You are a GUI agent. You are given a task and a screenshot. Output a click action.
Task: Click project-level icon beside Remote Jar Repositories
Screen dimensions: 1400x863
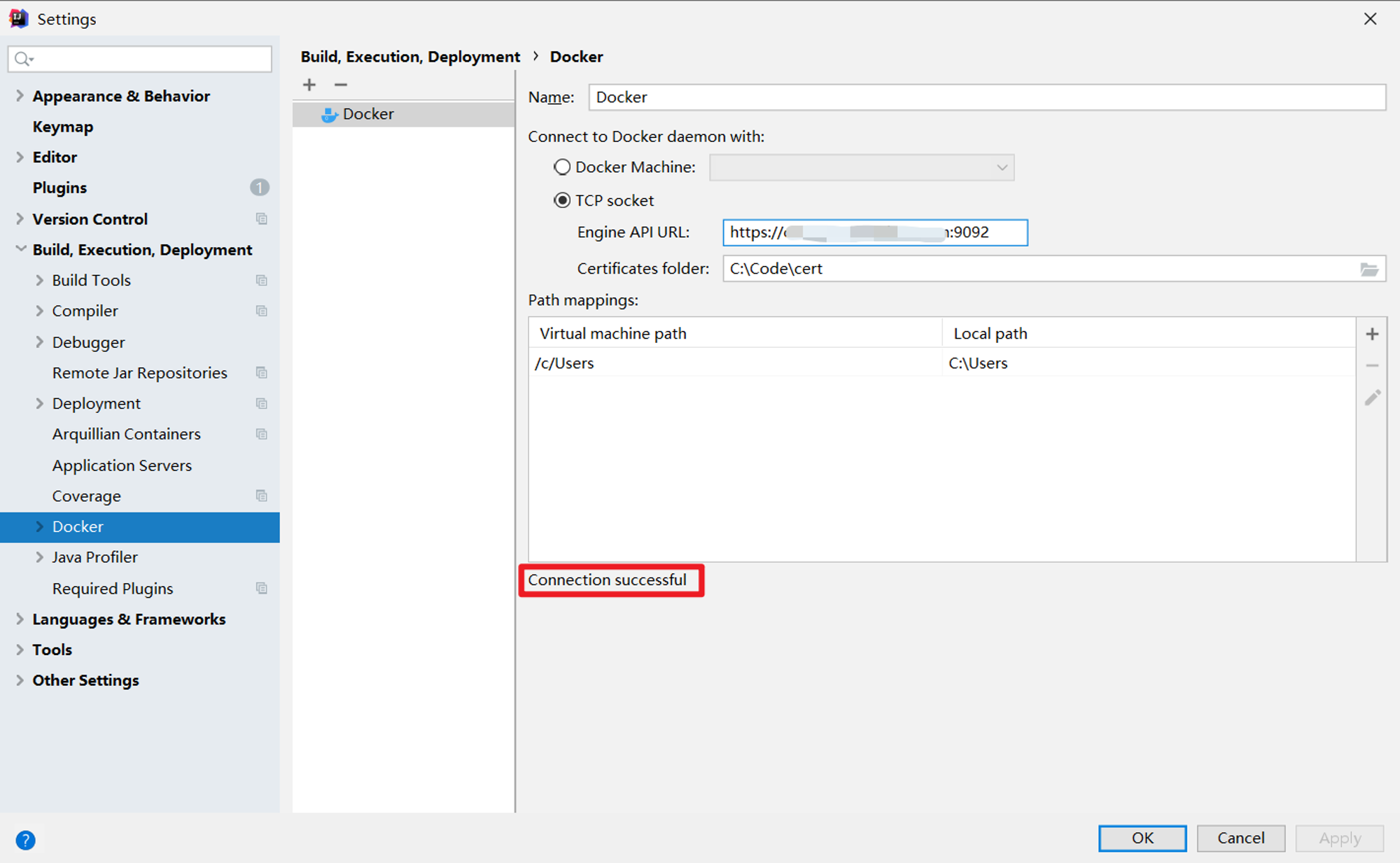click(262, 373)
